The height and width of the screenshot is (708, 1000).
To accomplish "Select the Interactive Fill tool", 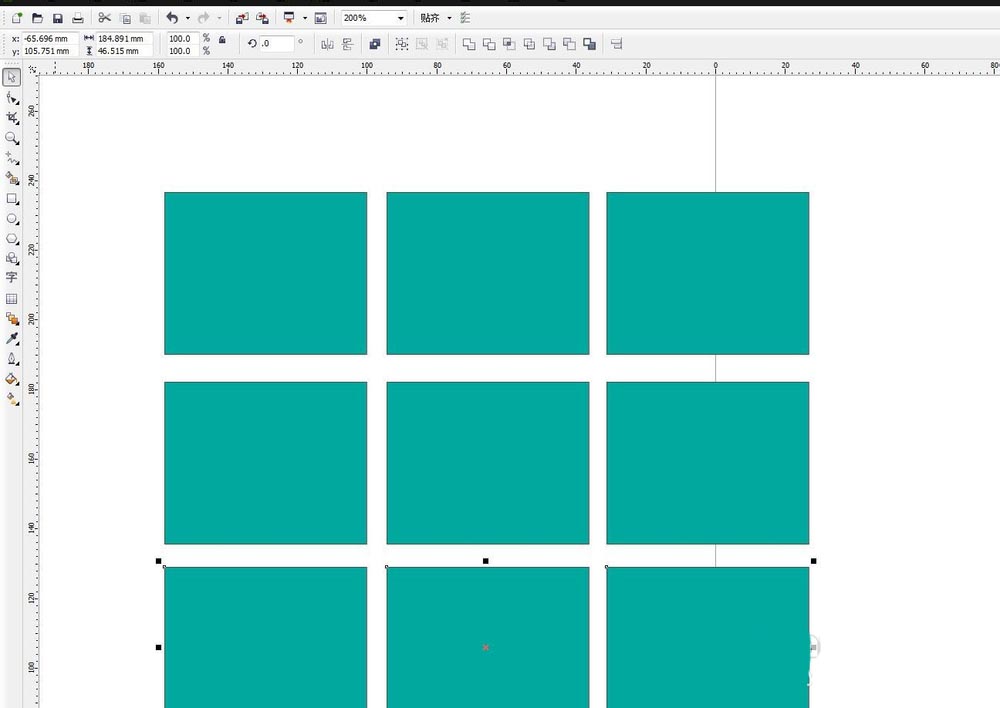I will pos(11,399).
